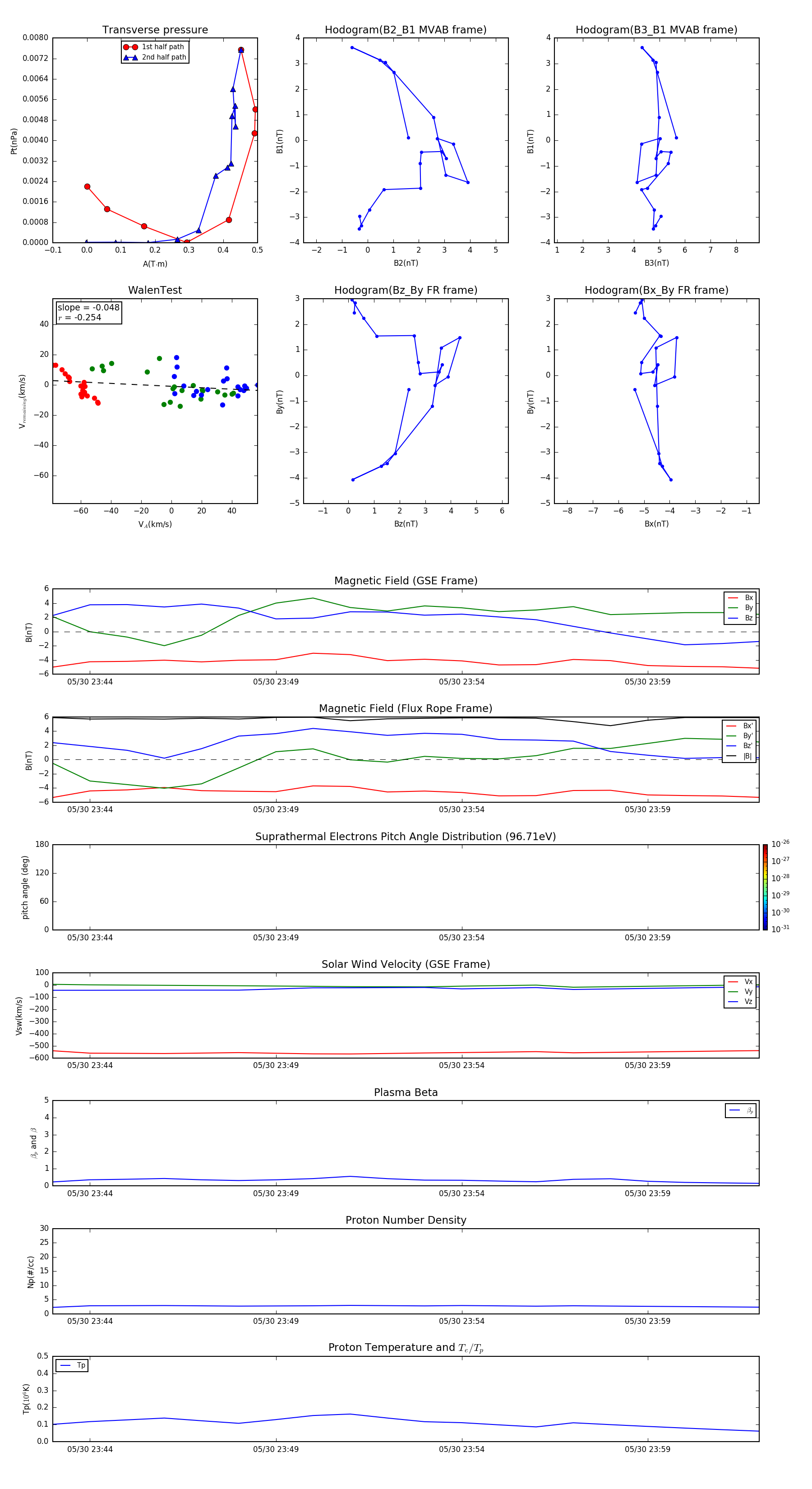Click the 'Bx(nT)' x-axis label

click(x=656, y=524)
